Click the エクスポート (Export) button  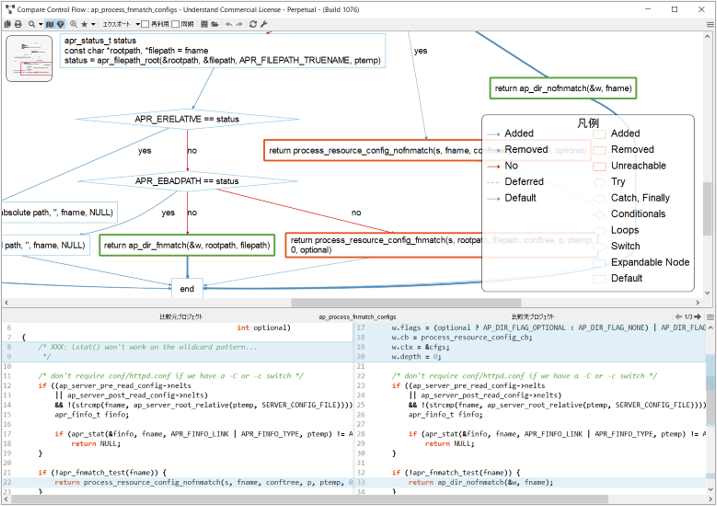coord(116,24)
